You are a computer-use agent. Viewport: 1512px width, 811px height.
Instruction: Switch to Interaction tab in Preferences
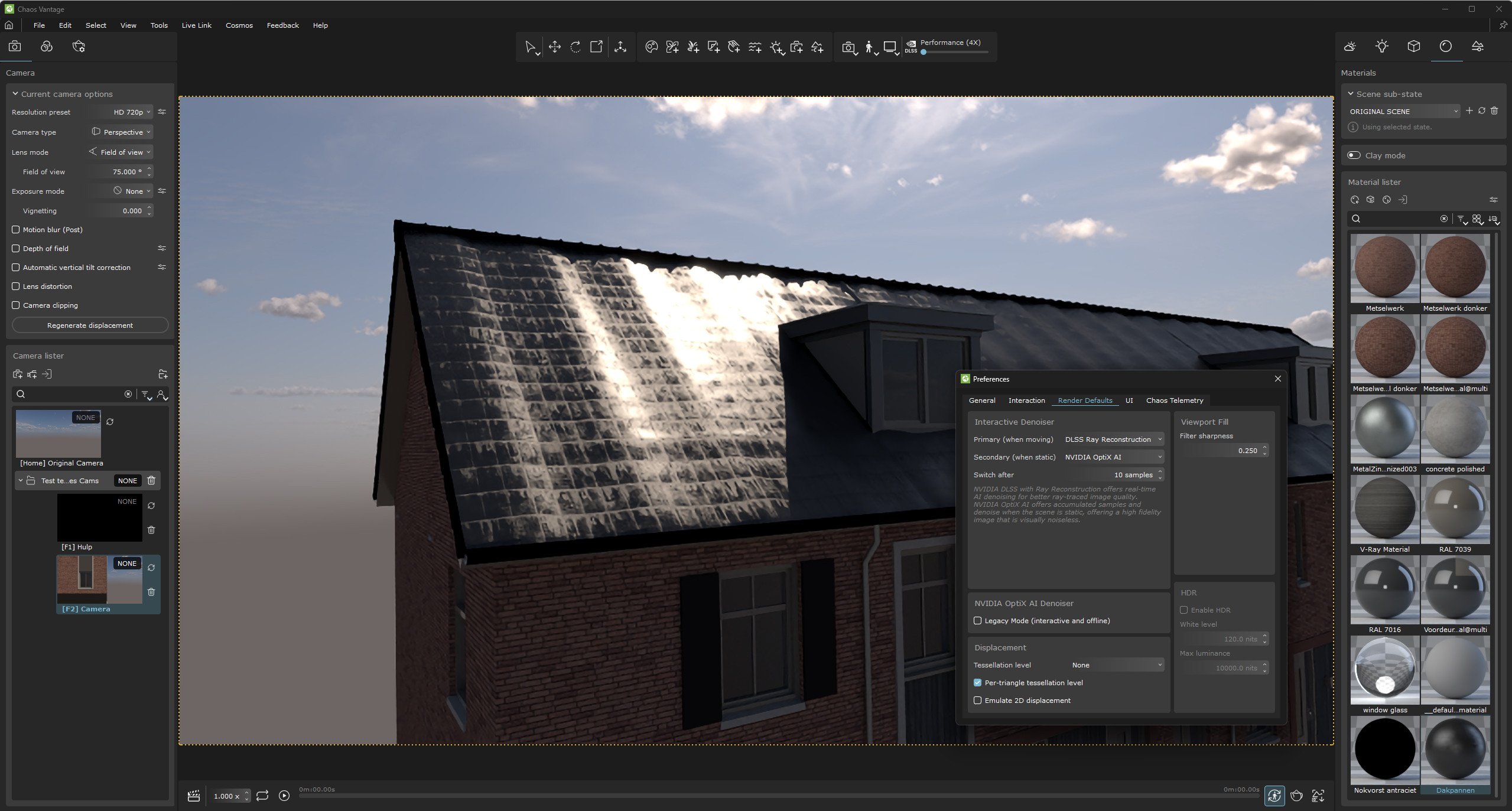(1026, 400)
